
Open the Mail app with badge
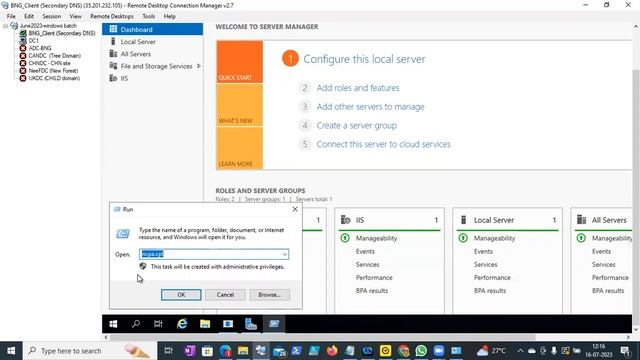coord(279,351)
